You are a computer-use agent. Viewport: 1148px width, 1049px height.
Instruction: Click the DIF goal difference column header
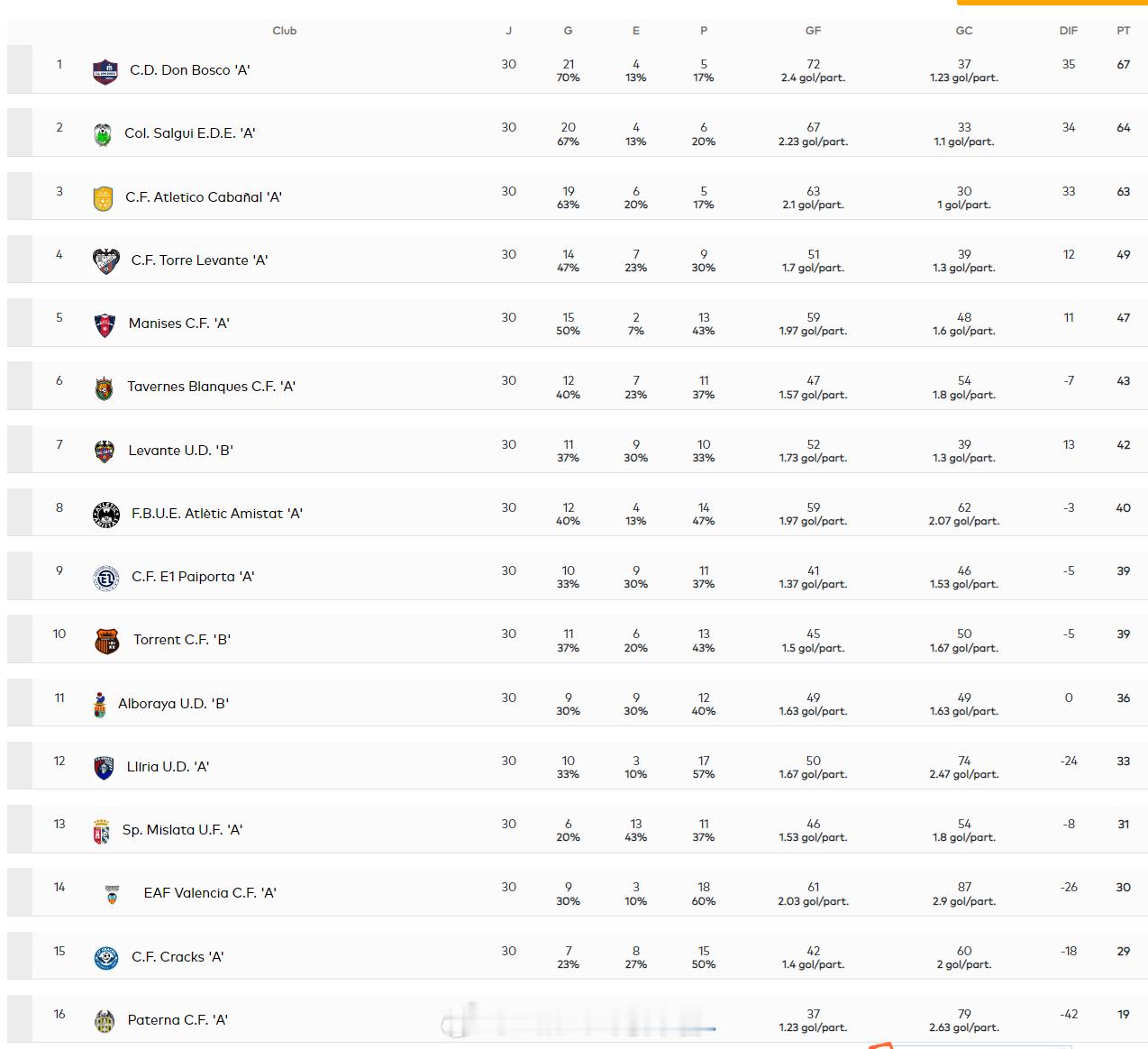click(x=1069, y=31)
